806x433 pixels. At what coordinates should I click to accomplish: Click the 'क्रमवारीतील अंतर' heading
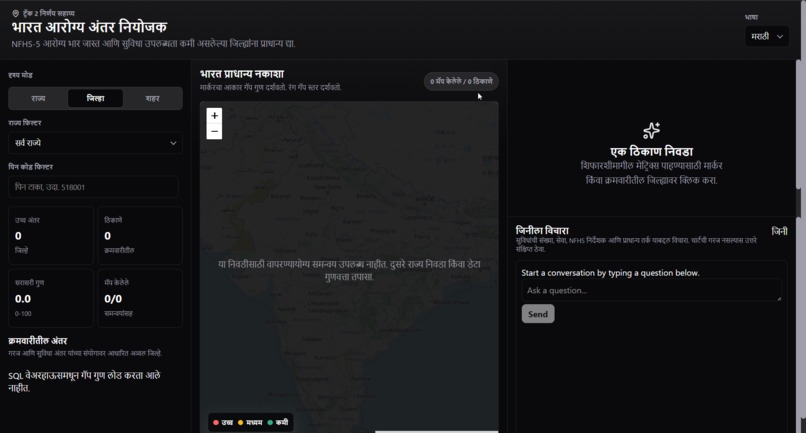point(38,341)
